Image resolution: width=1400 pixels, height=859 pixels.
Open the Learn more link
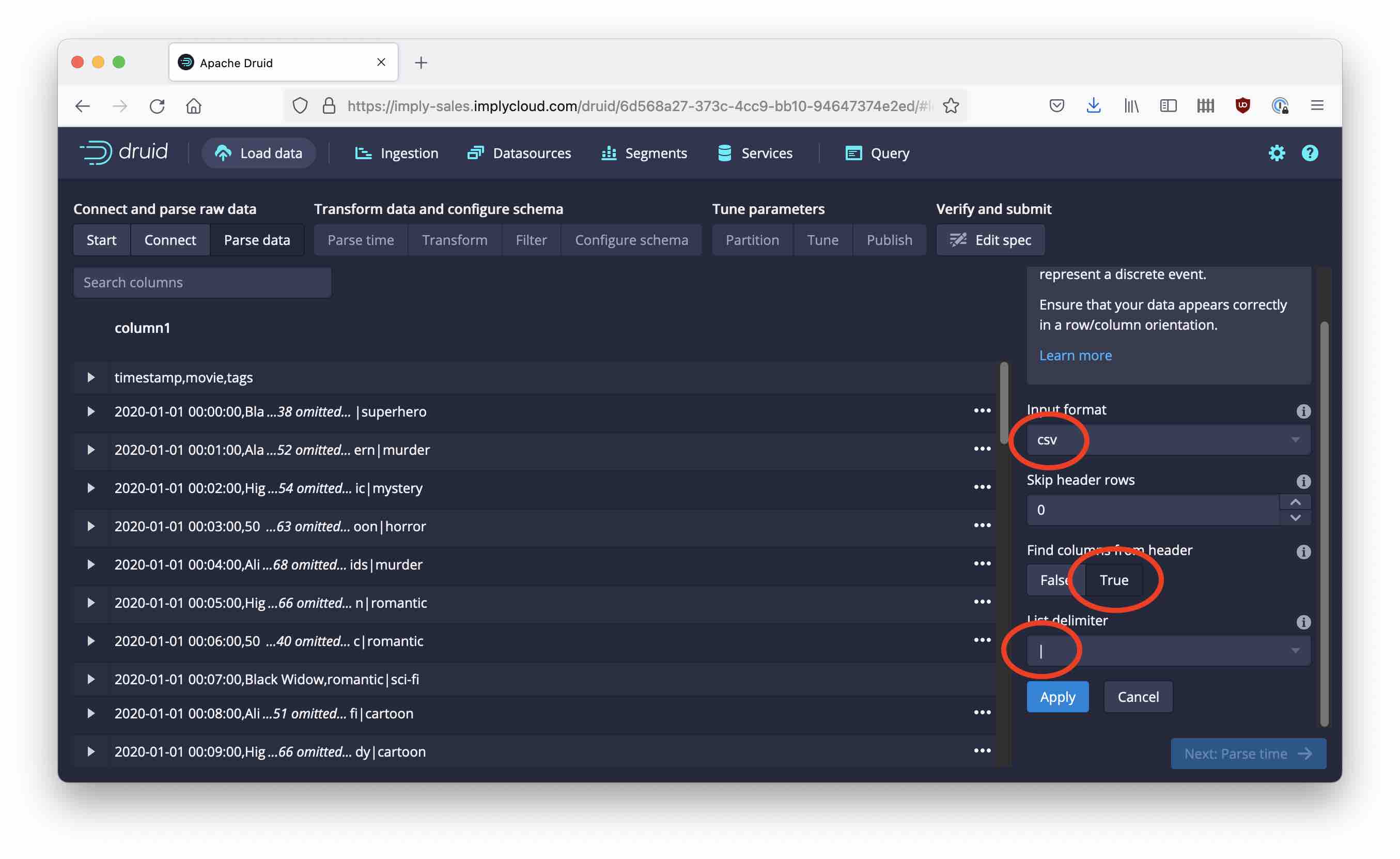point(1075,355)
